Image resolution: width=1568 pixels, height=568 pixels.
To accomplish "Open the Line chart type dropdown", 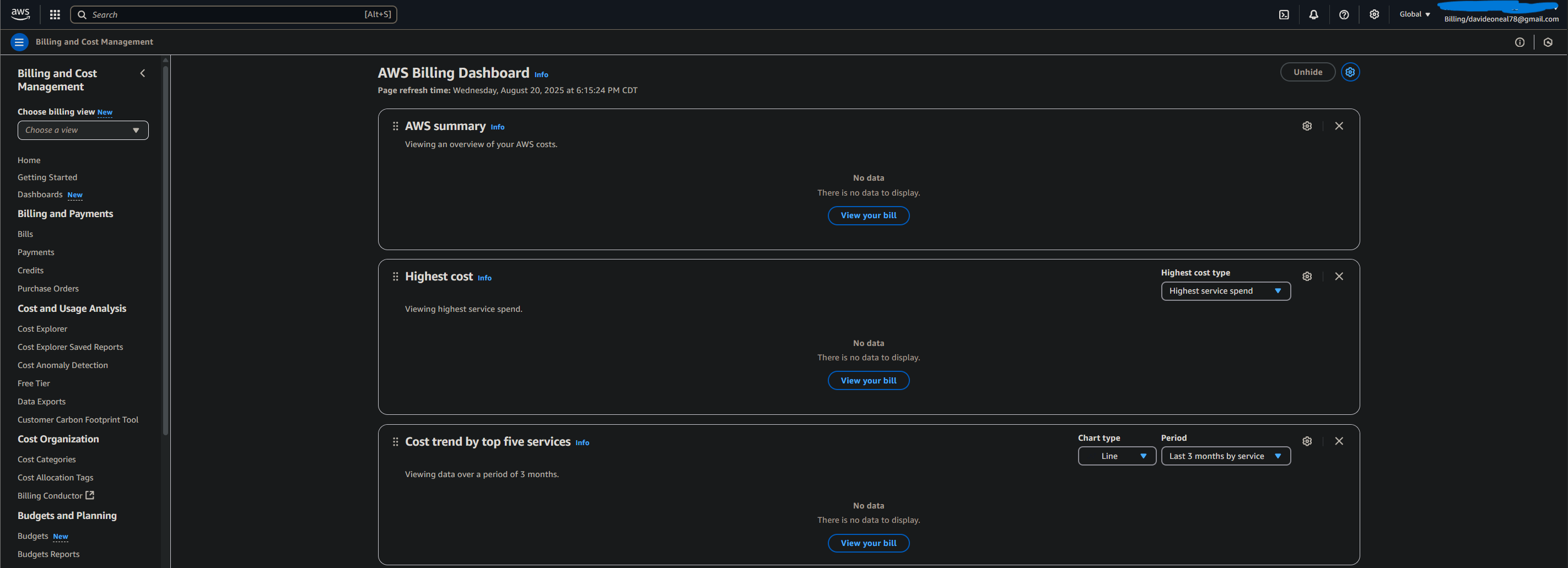I will pyautogui.click(x=1117, y=456).
